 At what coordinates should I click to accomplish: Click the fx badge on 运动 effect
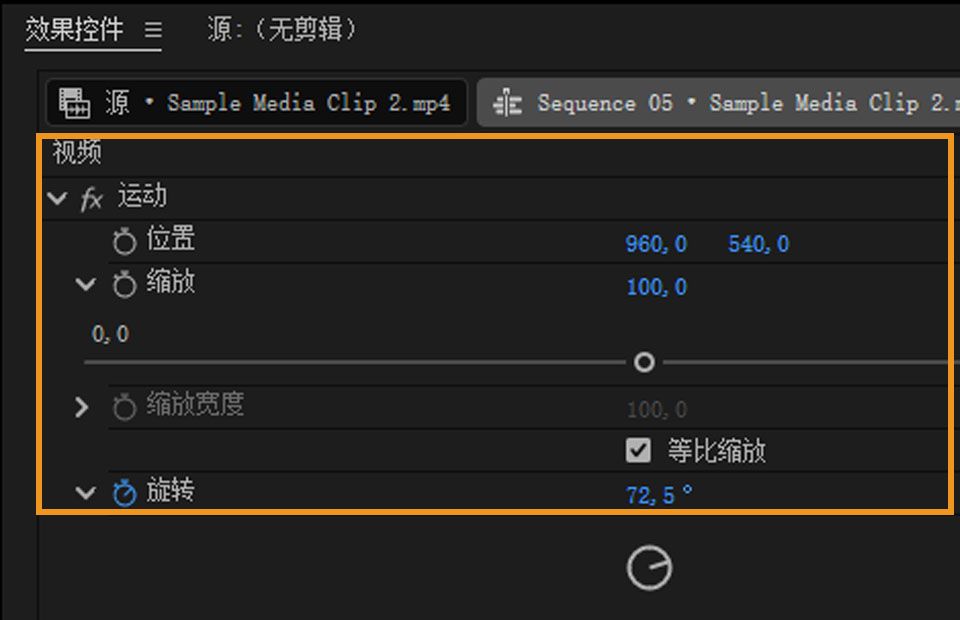point(90,197)
